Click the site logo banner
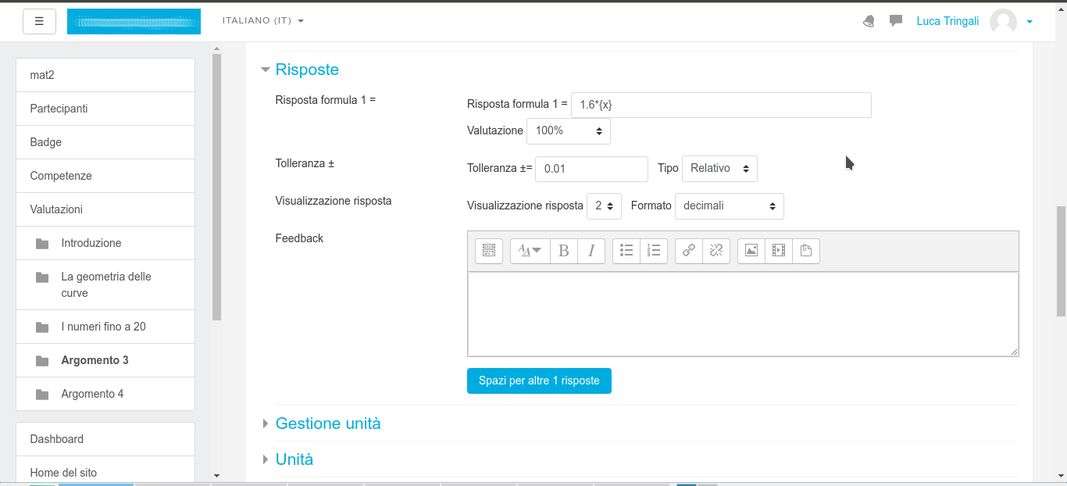The image size is (1067, 486). [x=134, y=21]
